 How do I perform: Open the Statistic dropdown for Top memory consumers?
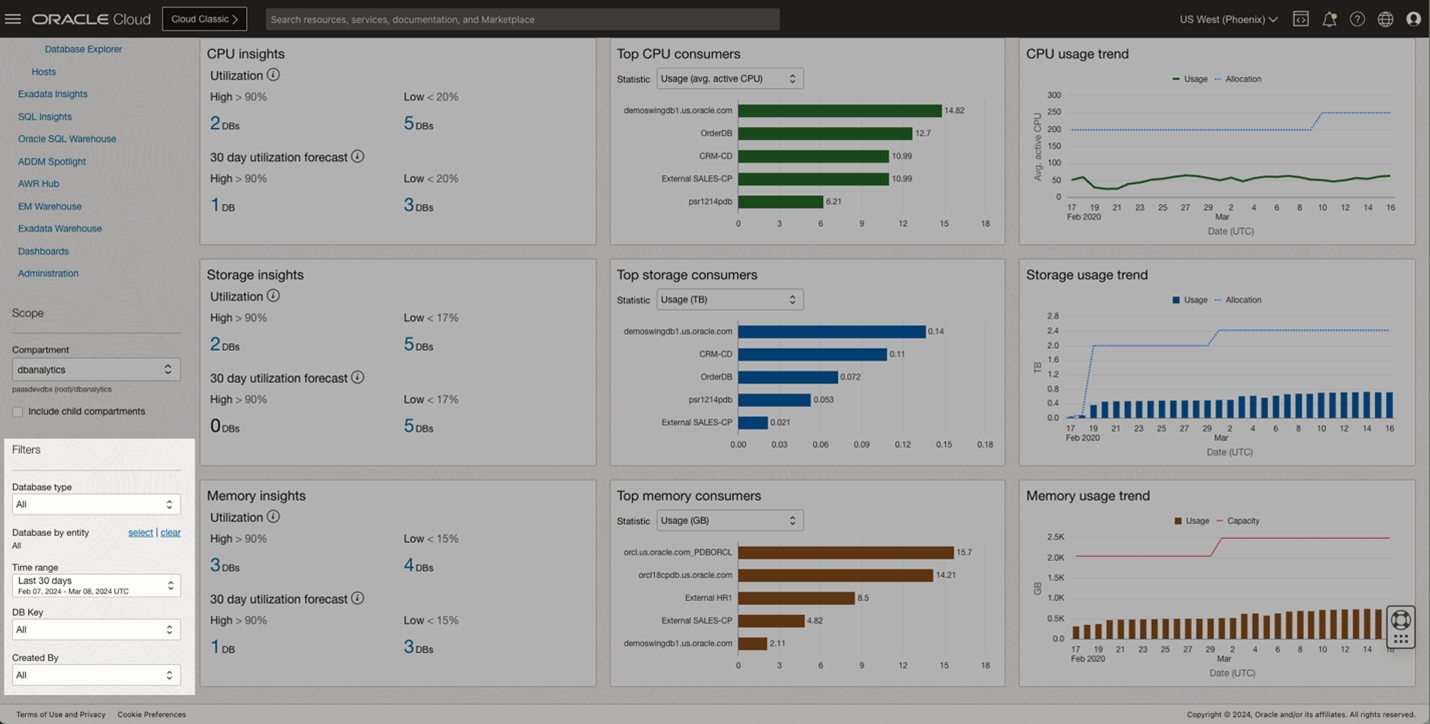pos(729,521)
